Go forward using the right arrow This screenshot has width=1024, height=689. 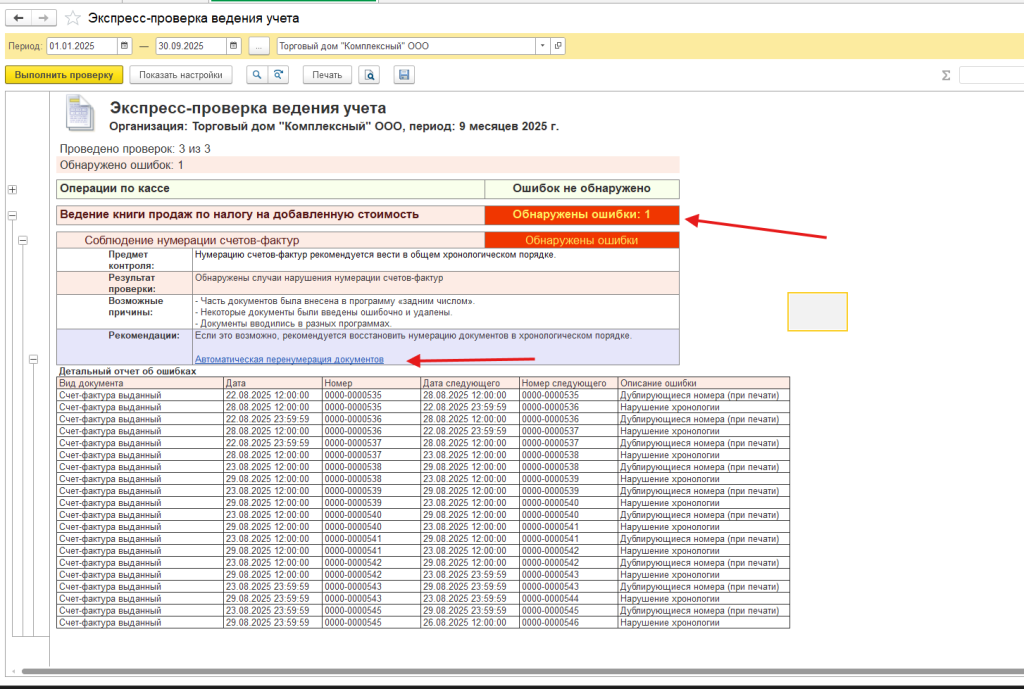(x=42, y=18)
